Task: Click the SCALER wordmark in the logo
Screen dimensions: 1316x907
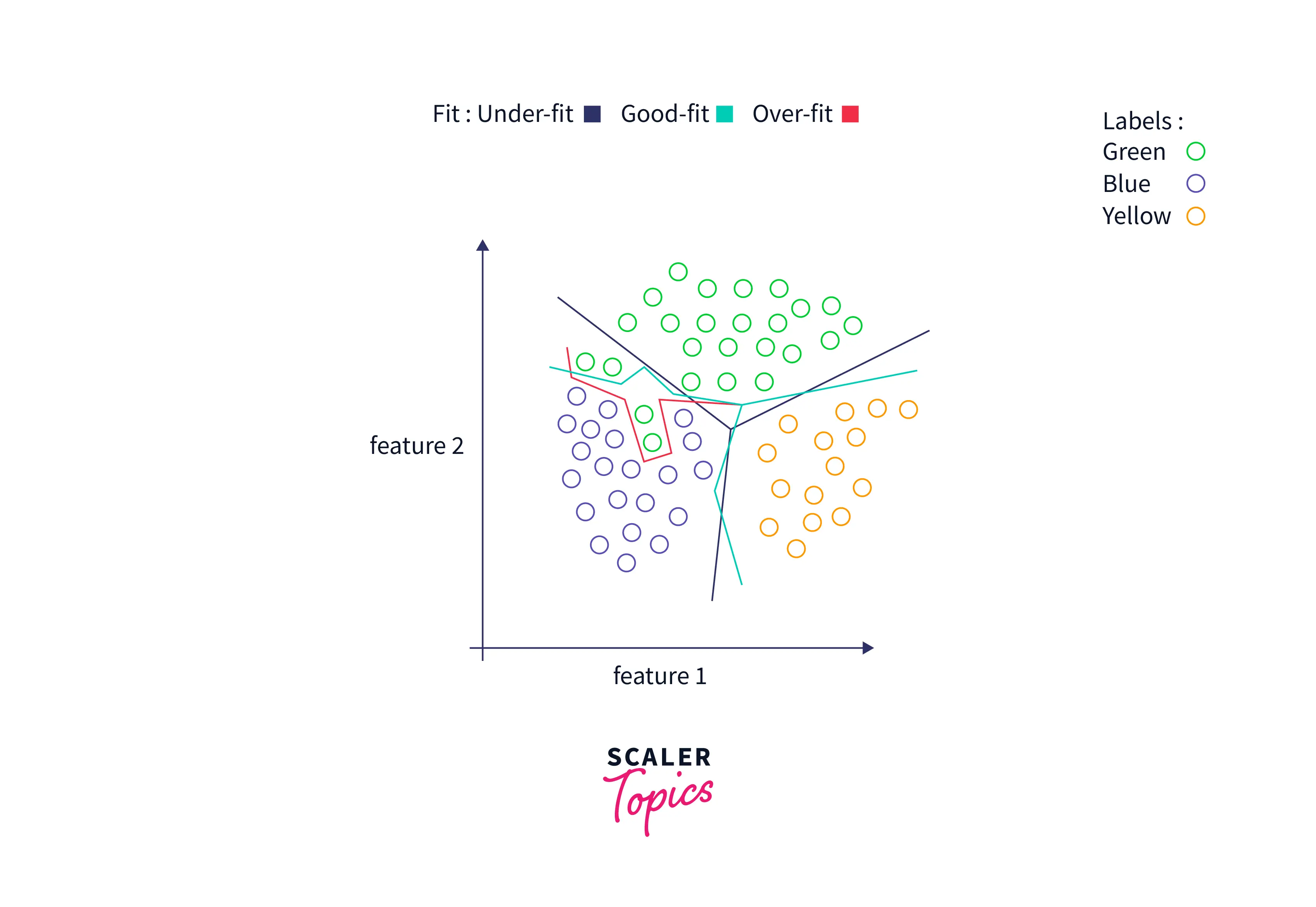Action: point(659,757)
